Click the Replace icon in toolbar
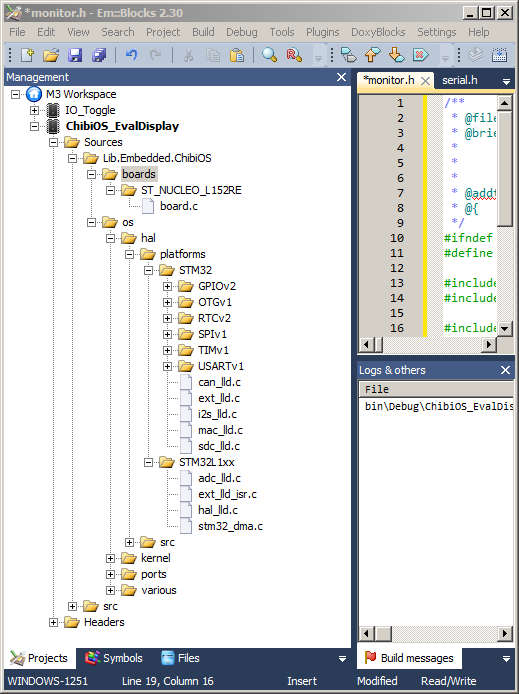This screenshot has height=694, width=519. click(294, 55)
